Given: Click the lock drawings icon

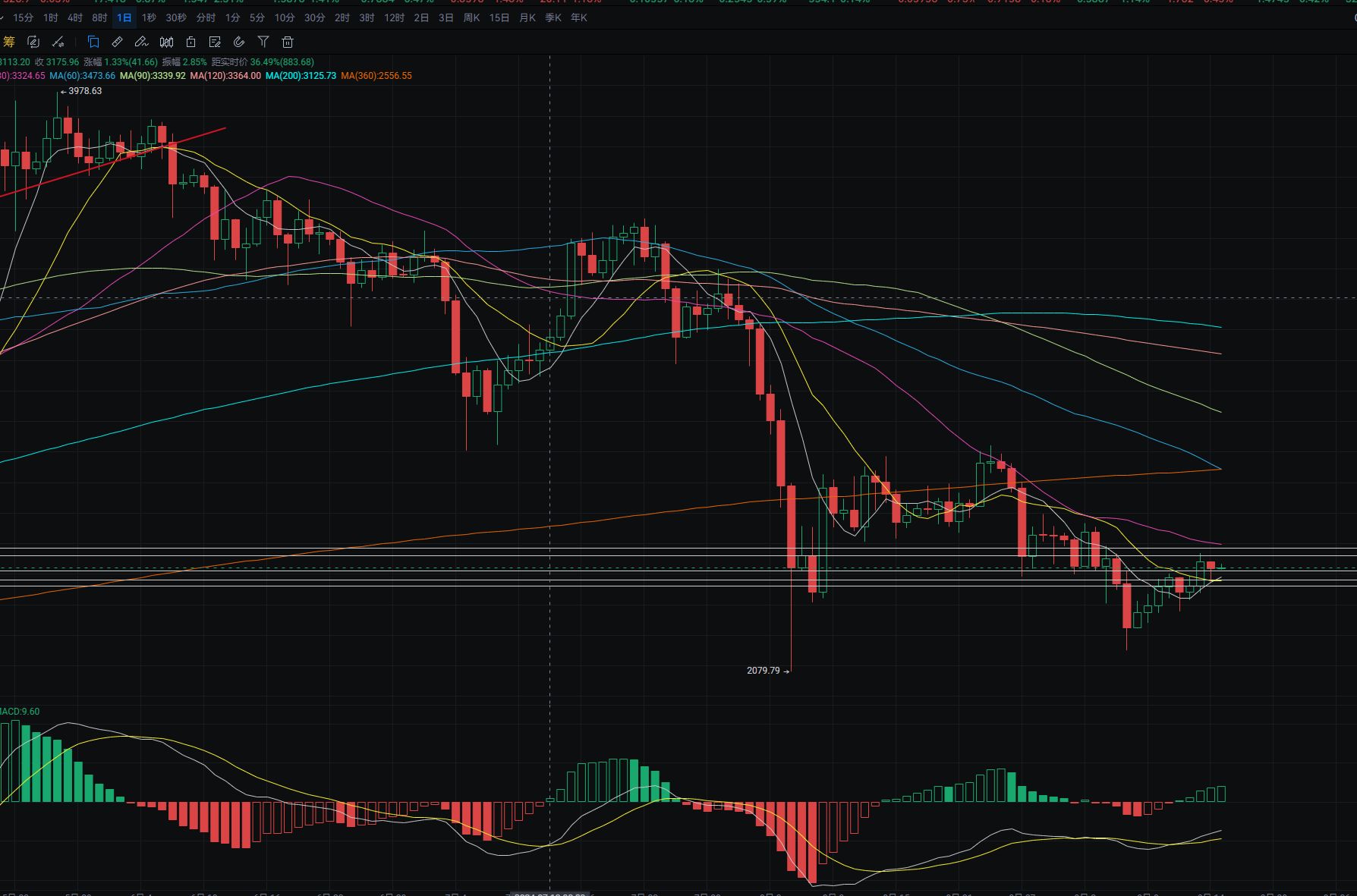Looking at the screenshot, I should [191, 42].
